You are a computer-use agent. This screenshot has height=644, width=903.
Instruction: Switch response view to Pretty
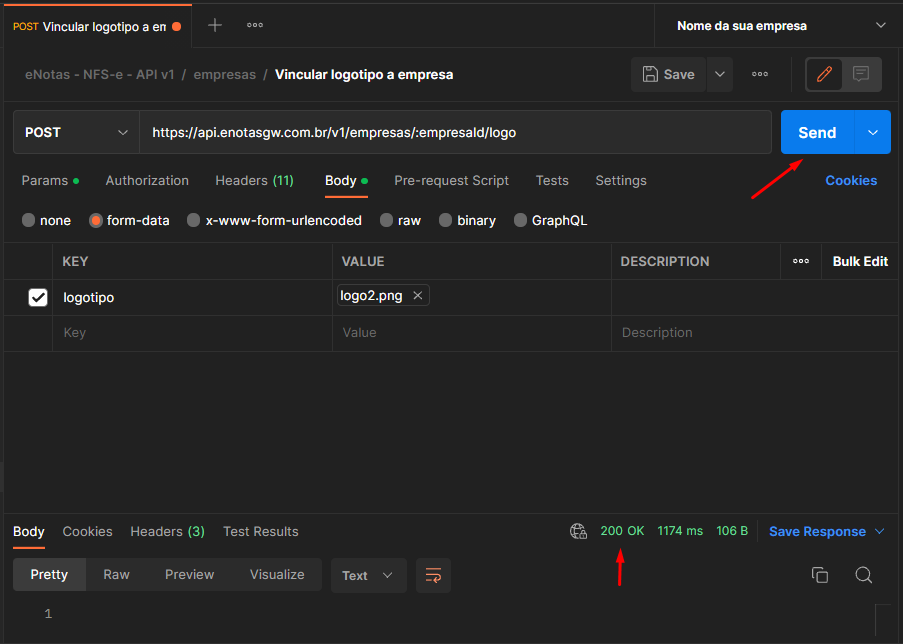(49, 575)
